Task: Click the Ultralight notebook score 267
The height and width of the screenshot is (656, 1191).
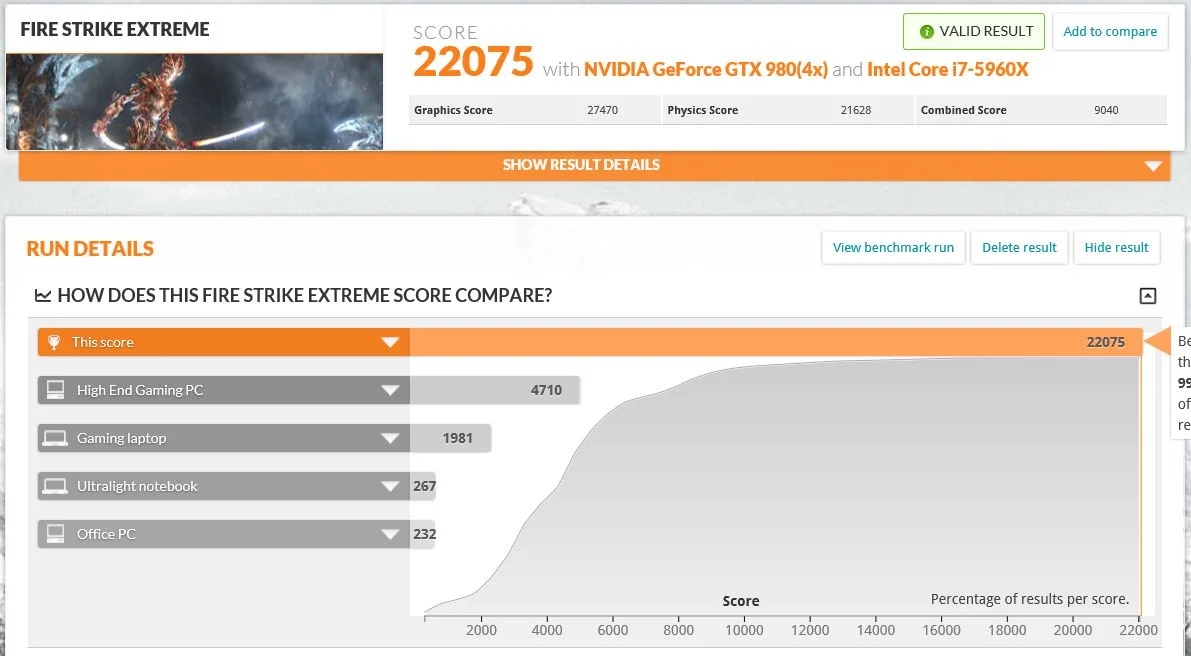Action: click(425, 486)
